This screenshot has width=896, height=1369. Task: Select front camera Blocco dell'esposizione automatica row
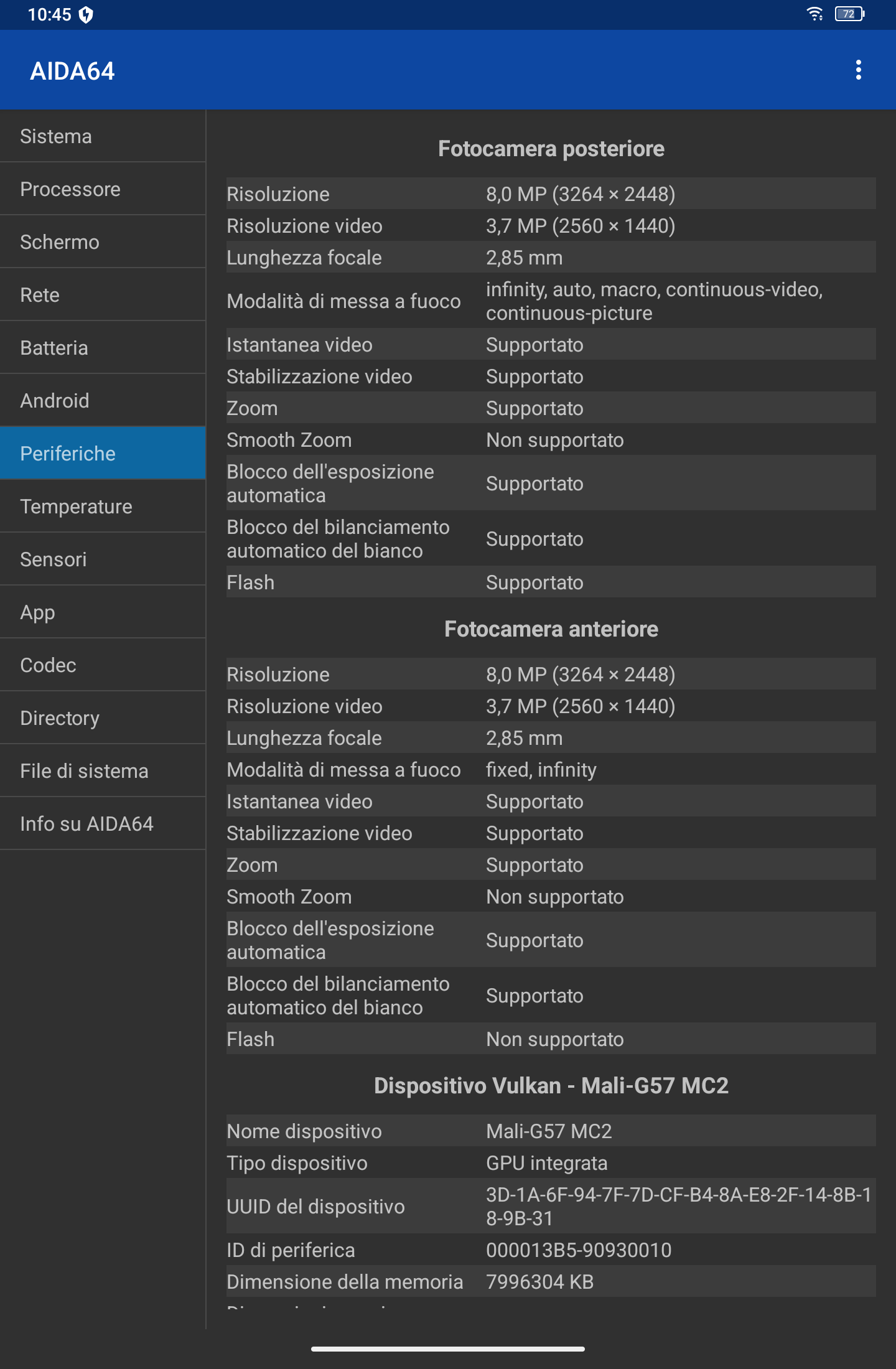[x=551, y=940]
